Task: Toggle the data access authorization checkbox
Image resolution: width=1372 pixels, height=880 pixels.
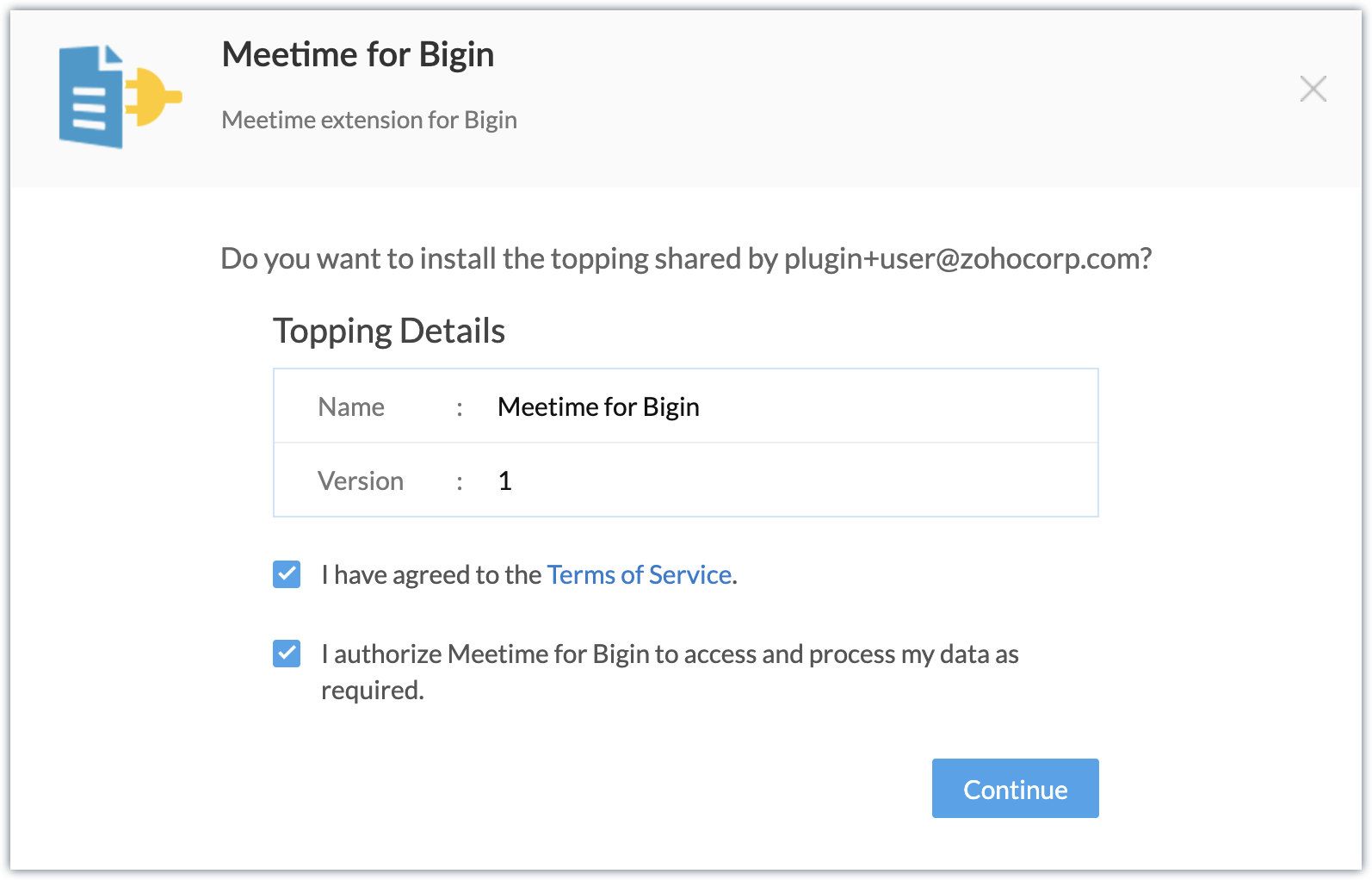Action: point(287,654)
